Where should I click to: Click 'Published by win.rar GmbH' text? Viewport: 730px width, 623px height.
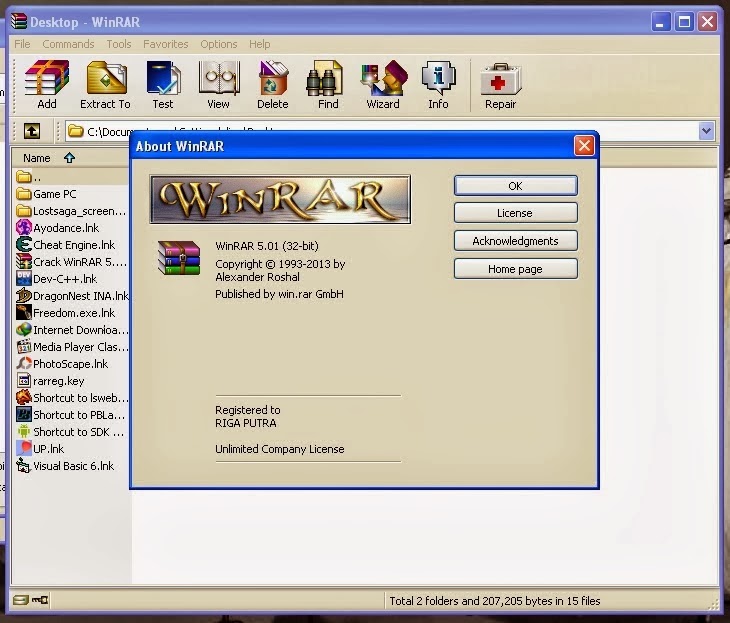pos(279,294)
